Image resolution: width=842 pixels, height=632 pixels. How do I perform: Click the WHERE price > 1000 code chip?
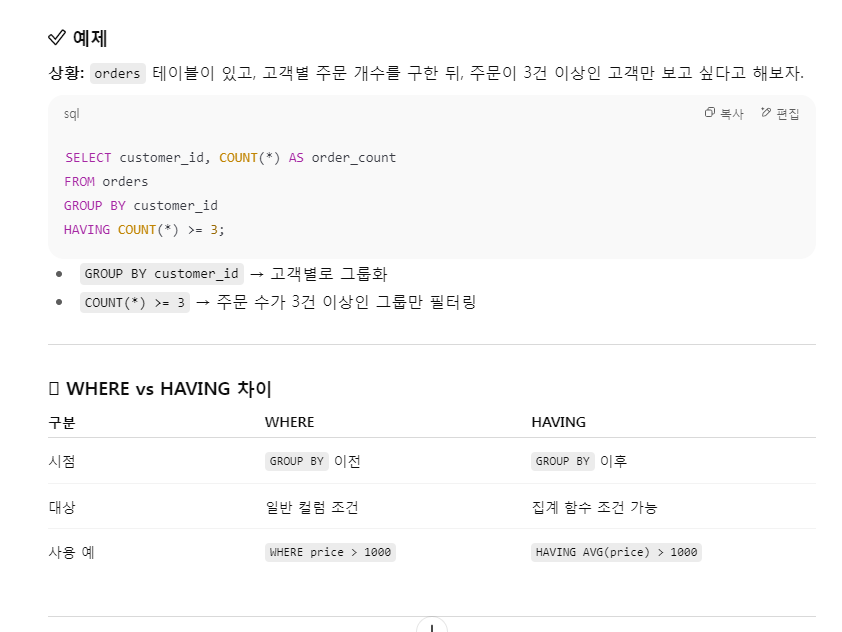330,552
